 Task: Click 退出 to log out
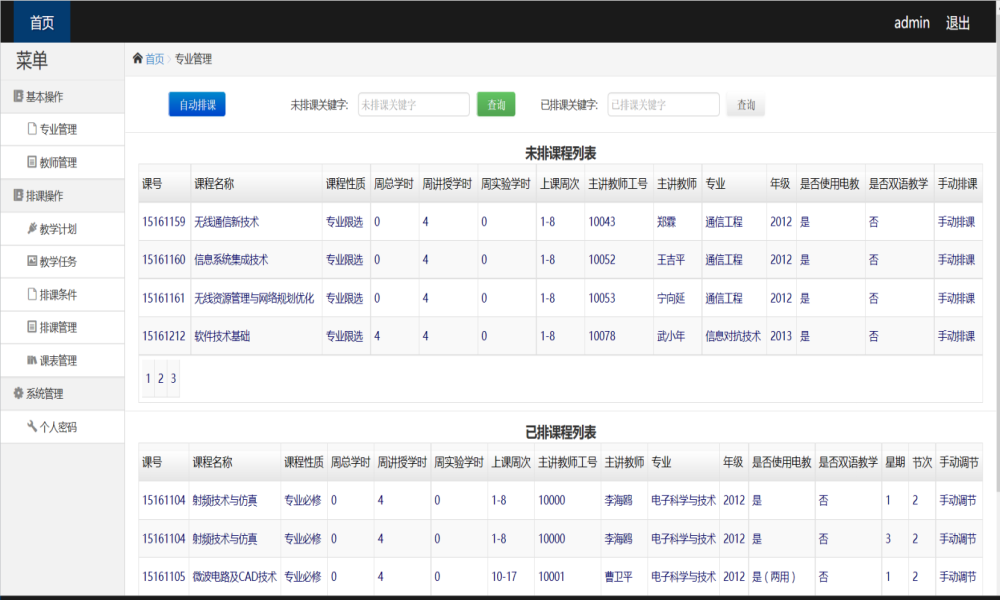tap(957, 23)
